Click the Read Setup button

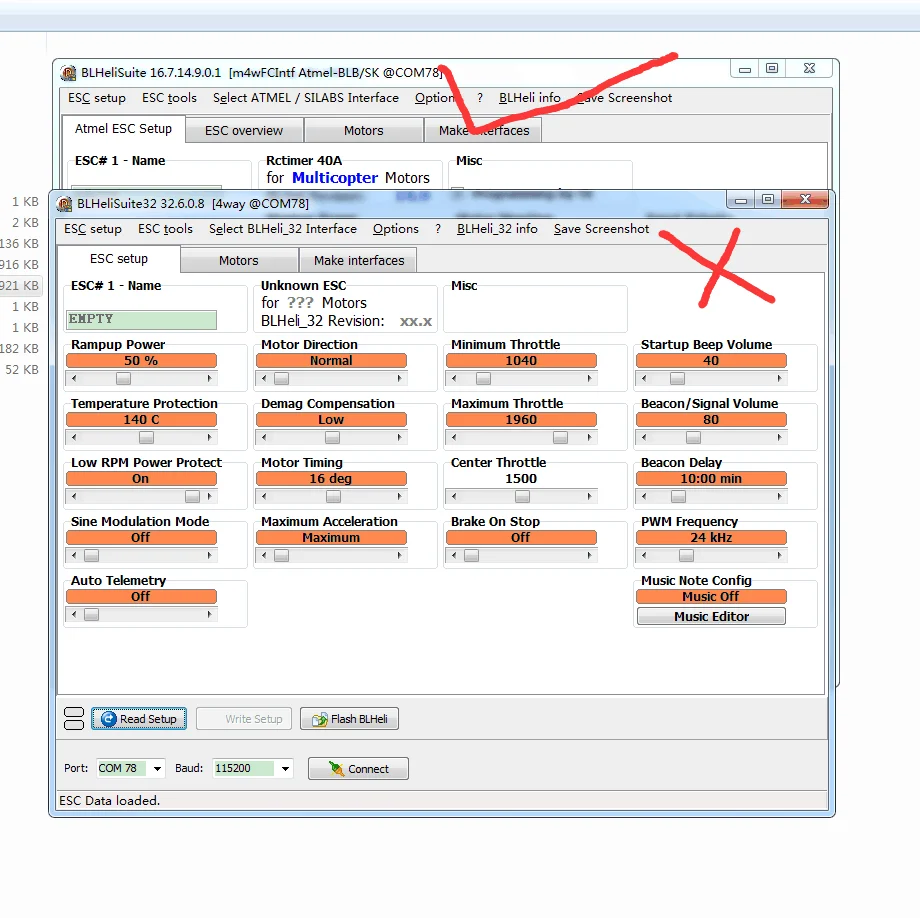pos(139,719)
